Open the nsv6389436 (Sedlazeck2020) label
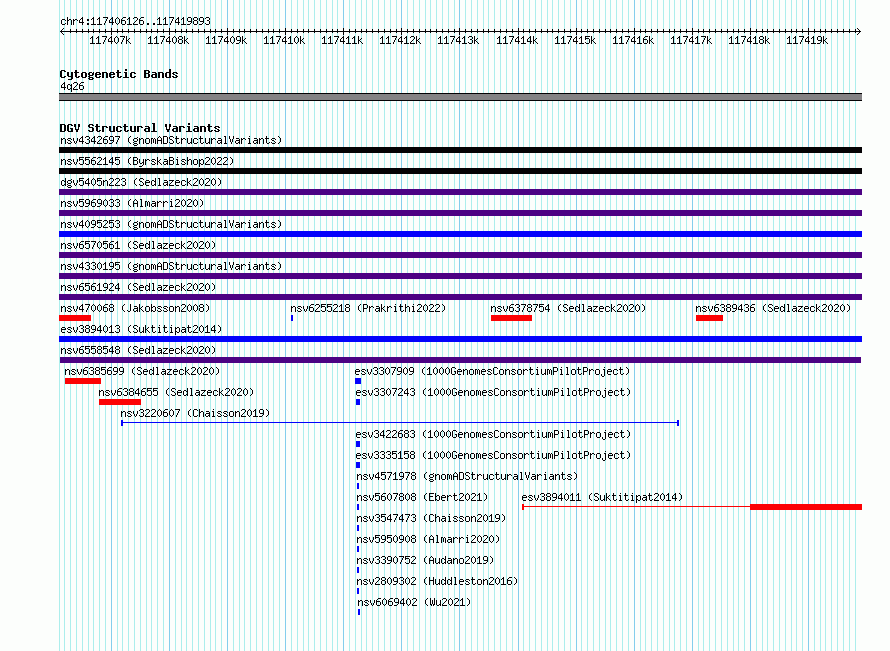The image size is (890, 651). [773, 308]
